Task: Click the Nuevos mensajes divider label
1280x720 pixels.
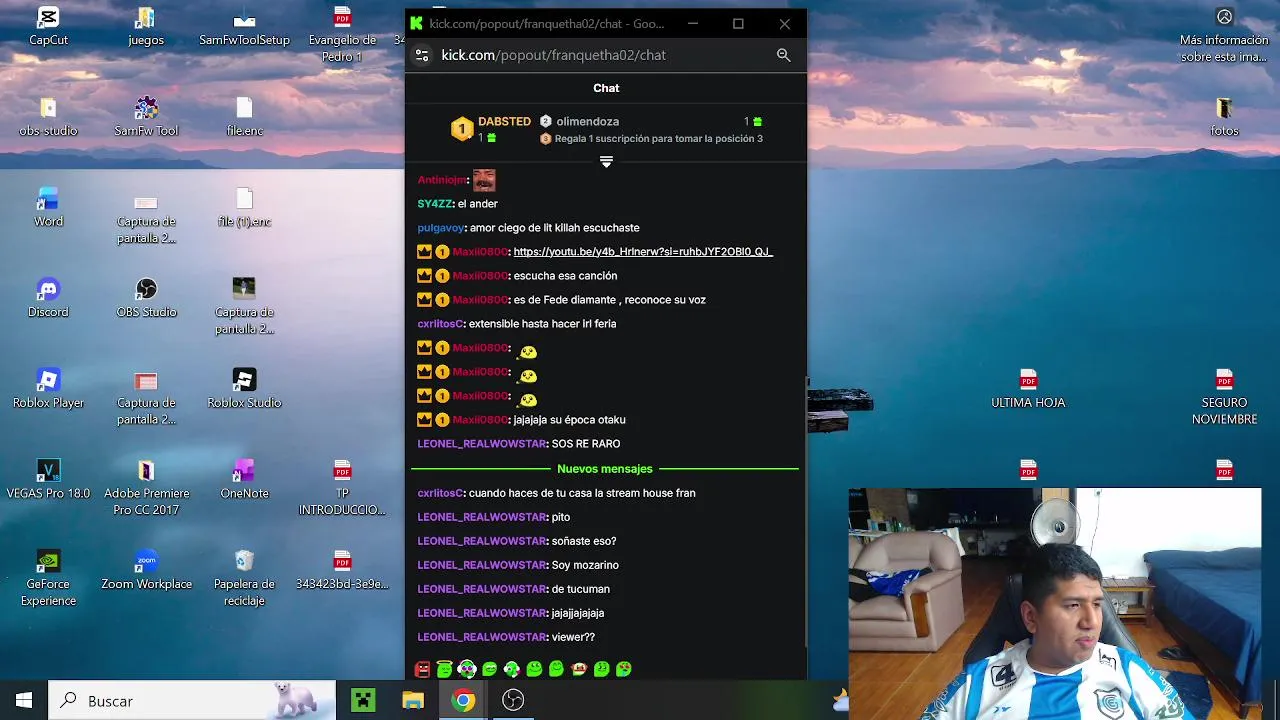Action: (605, 469)
